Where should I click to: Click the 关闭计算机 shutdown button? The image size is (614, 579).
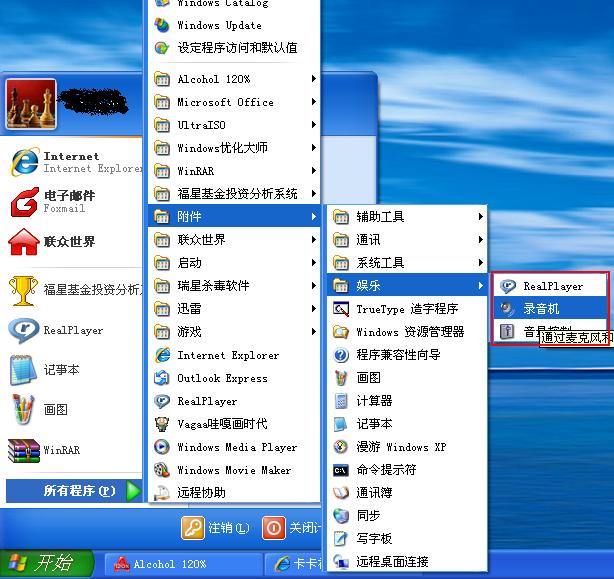[291, 528]
